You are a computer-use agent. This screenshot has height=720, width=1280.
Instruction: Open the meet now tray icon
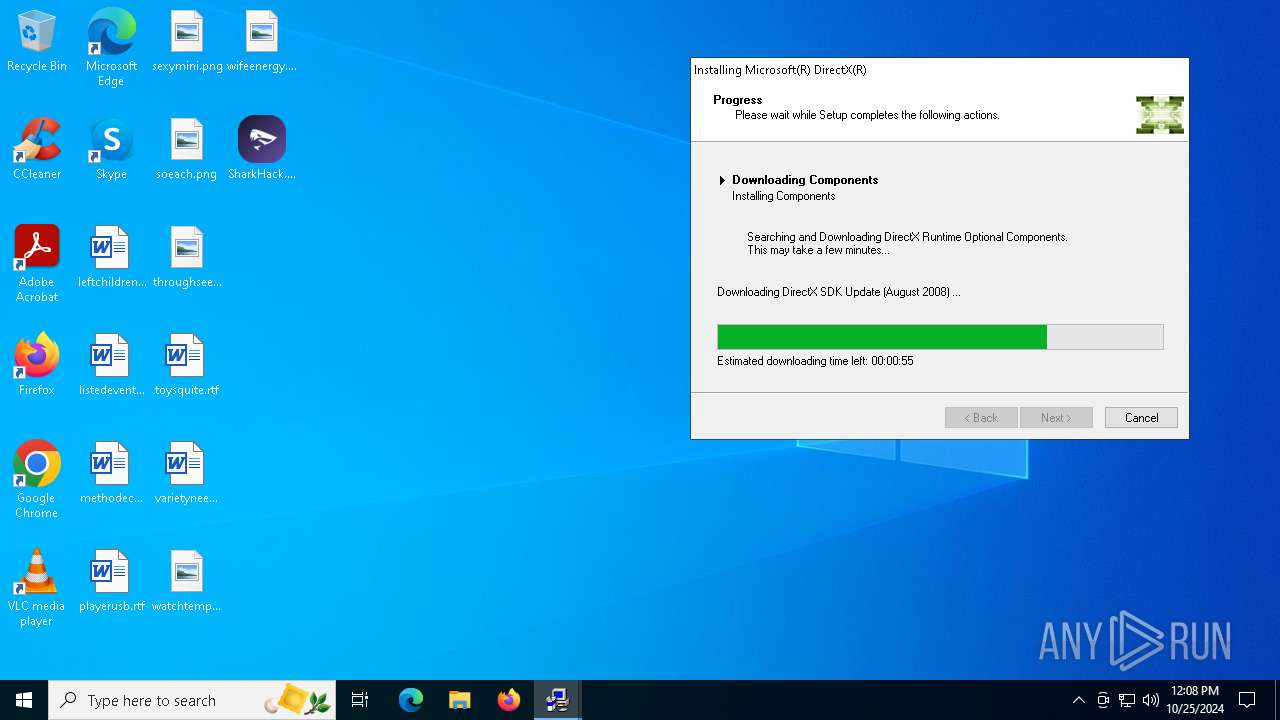point(1103,700)
